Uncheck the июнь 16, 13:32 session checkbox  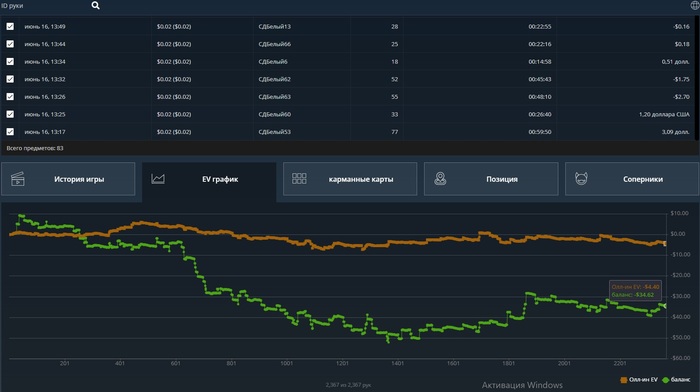(10, 79)
